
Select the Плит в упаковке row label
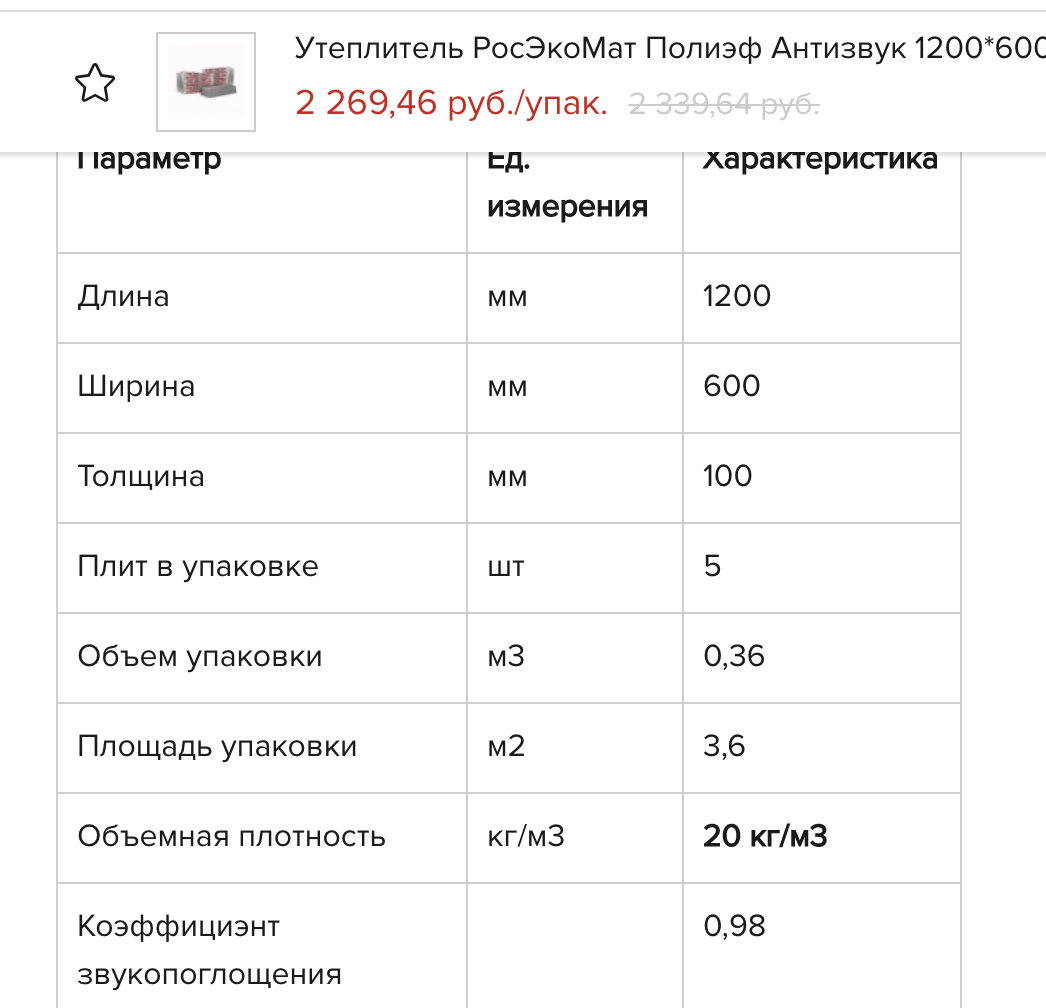(x=198, y=567)
